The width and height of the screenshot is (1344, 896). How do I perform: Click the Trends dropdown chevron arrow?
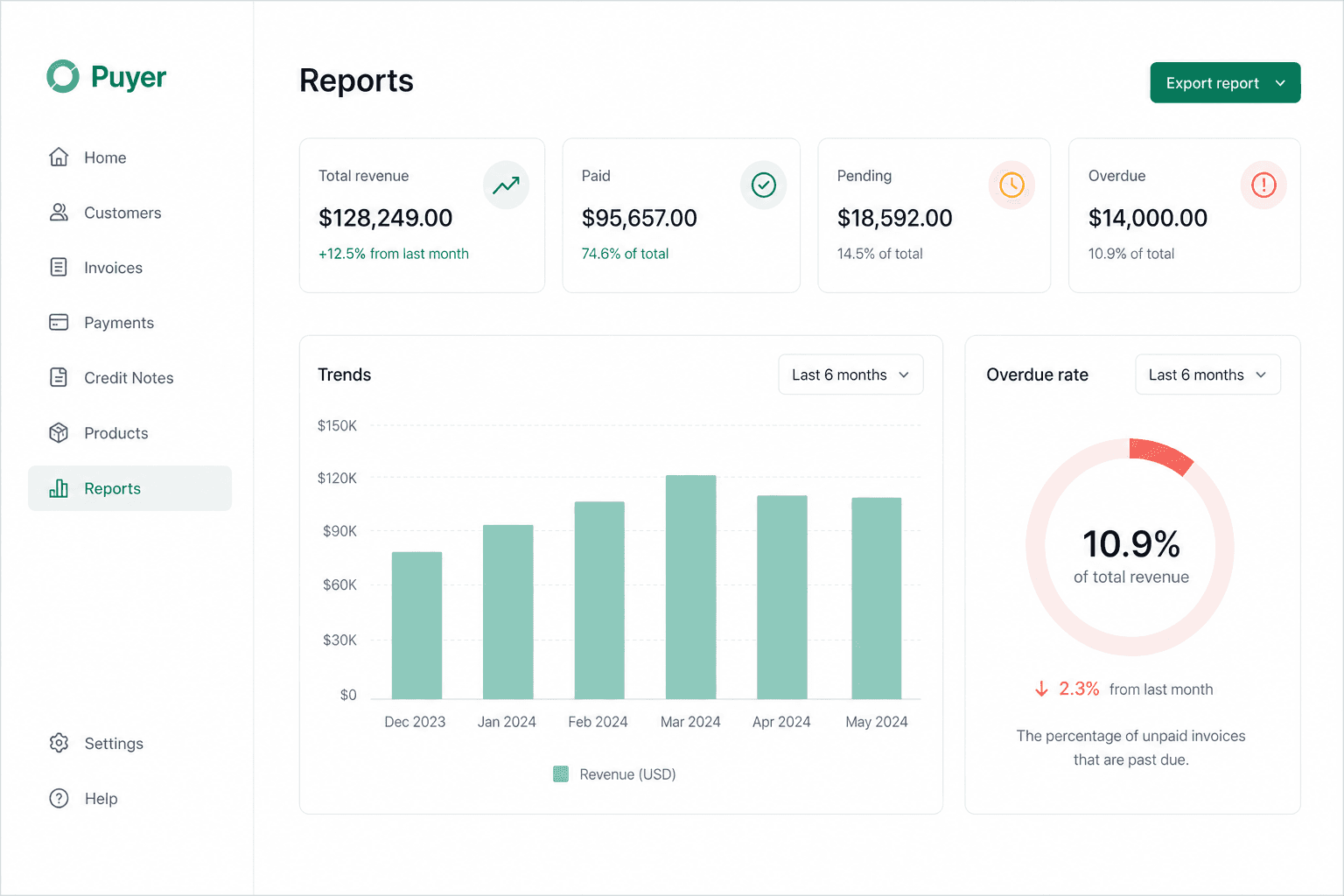(x=904, y=374)
